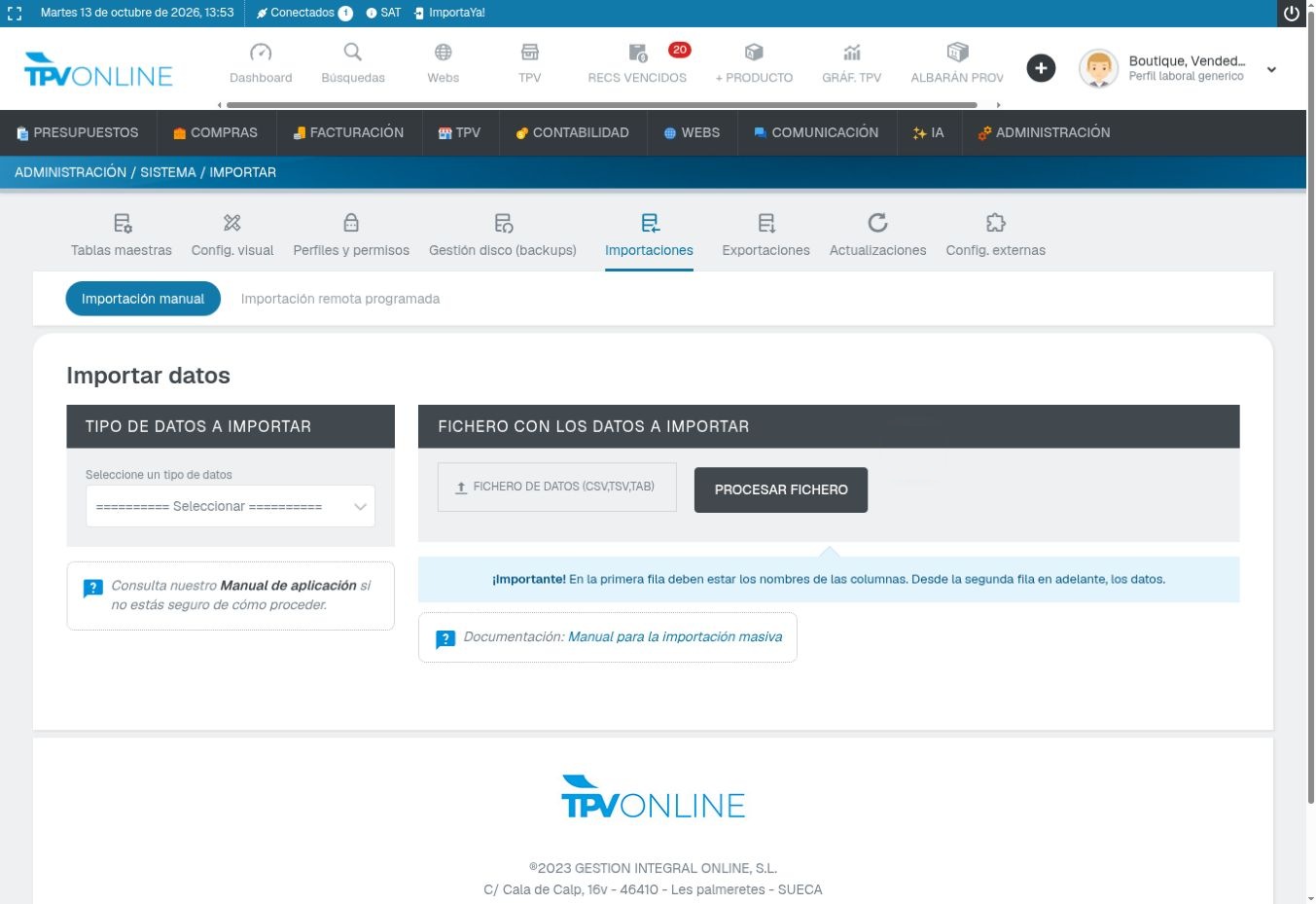Click the shortcuts bar horizontal scrollbar
Image resolution: width=1316 pixels, height=904 pixels.
point(601,104)
